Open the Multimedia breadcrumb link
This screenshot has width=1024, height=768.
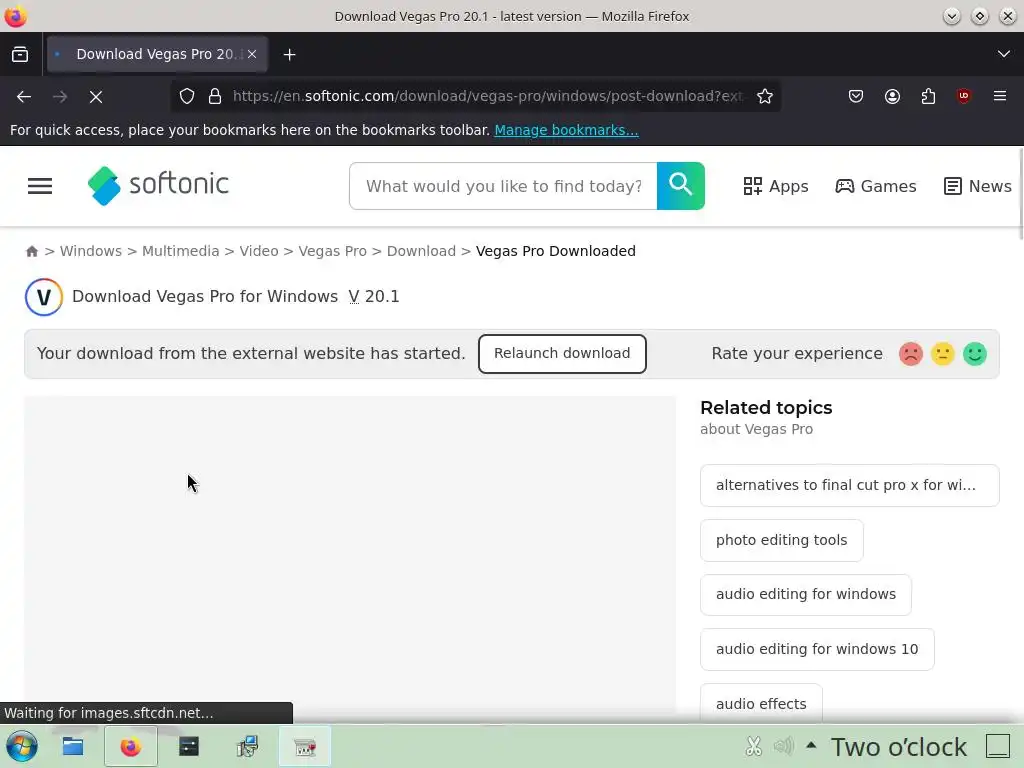(x=181, y=251)
